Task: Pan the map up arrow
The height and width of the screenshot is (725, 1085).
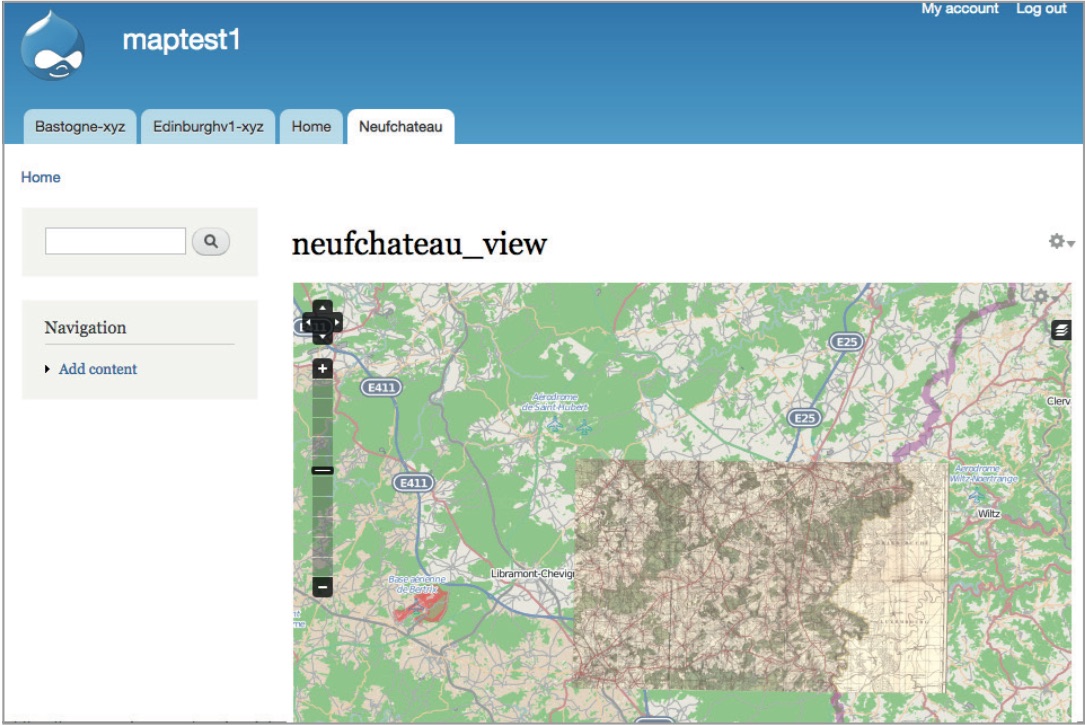Action: coord(322,308)
